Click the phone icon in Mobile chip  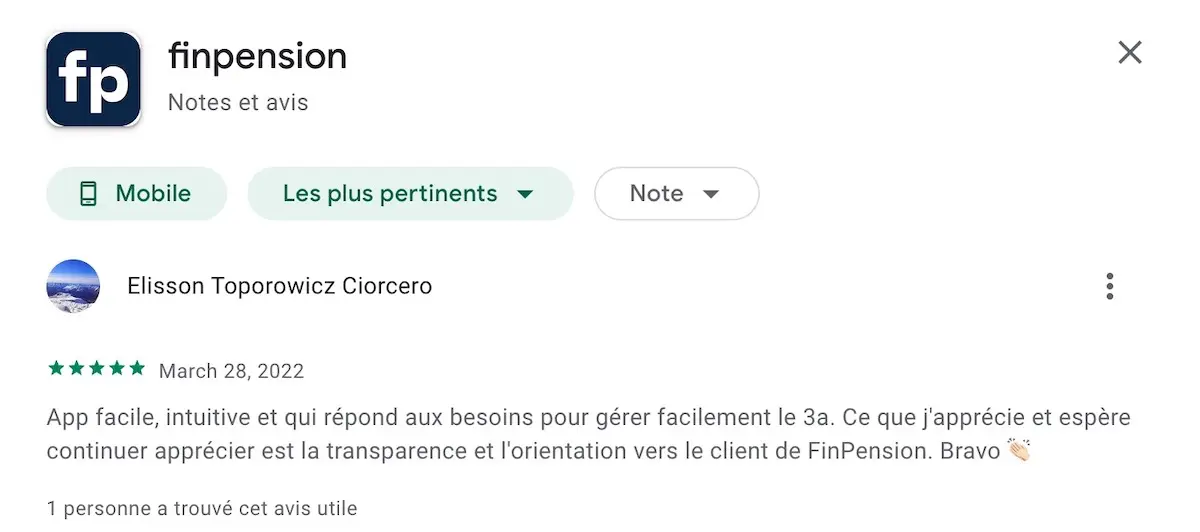88,193
